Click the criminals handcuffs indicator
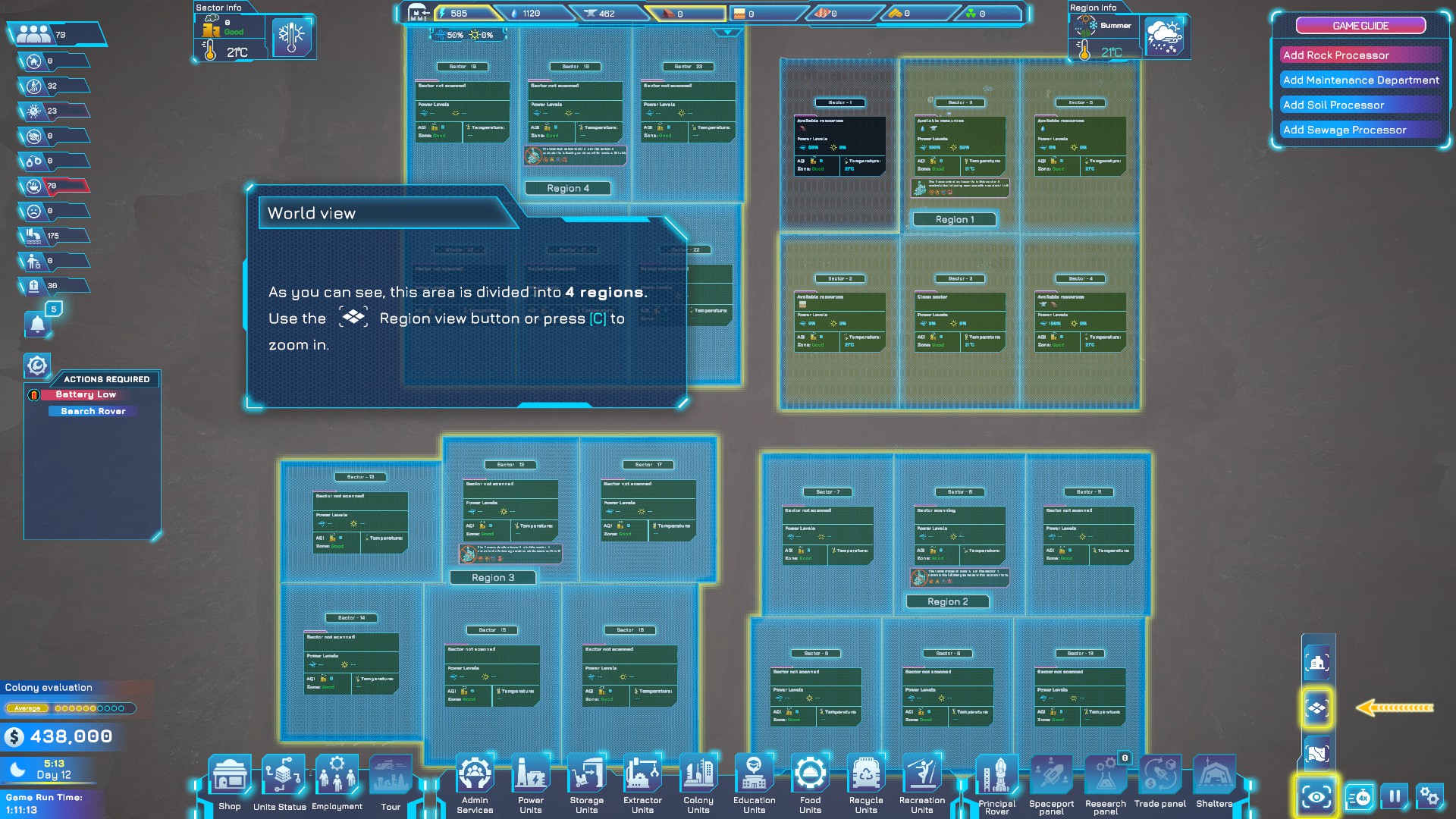Screen dimensions: 1456x819 (x=53, y=161)
